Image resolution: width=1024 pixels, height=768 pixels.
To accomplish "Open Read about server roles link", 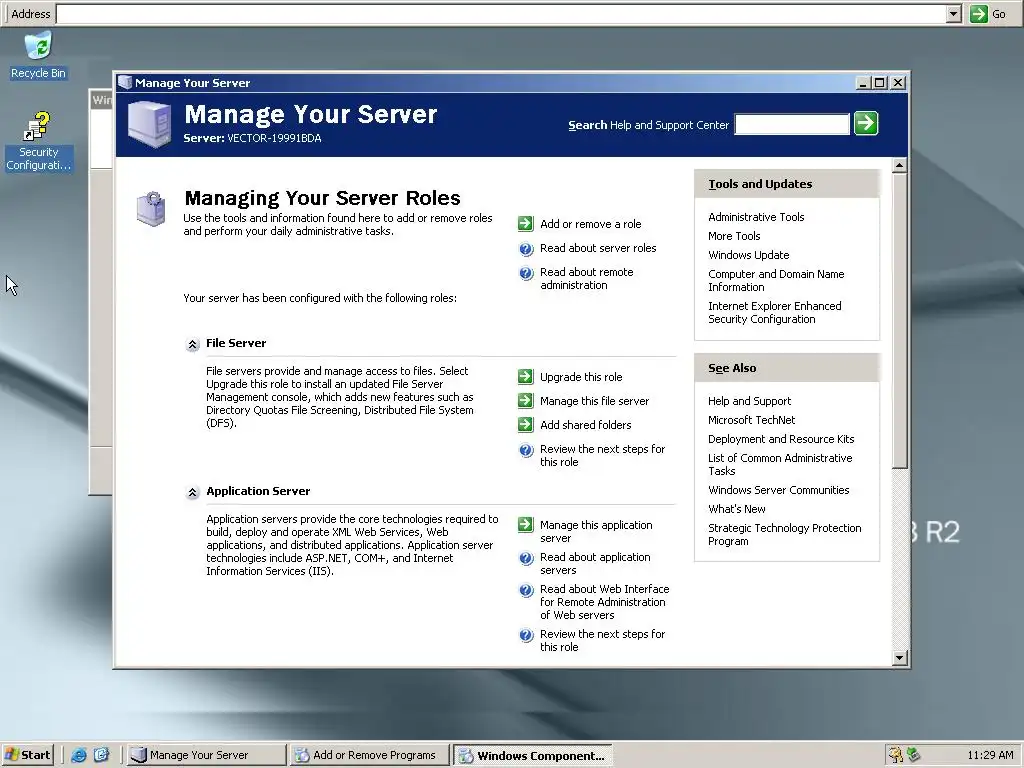I will point(598,248).
